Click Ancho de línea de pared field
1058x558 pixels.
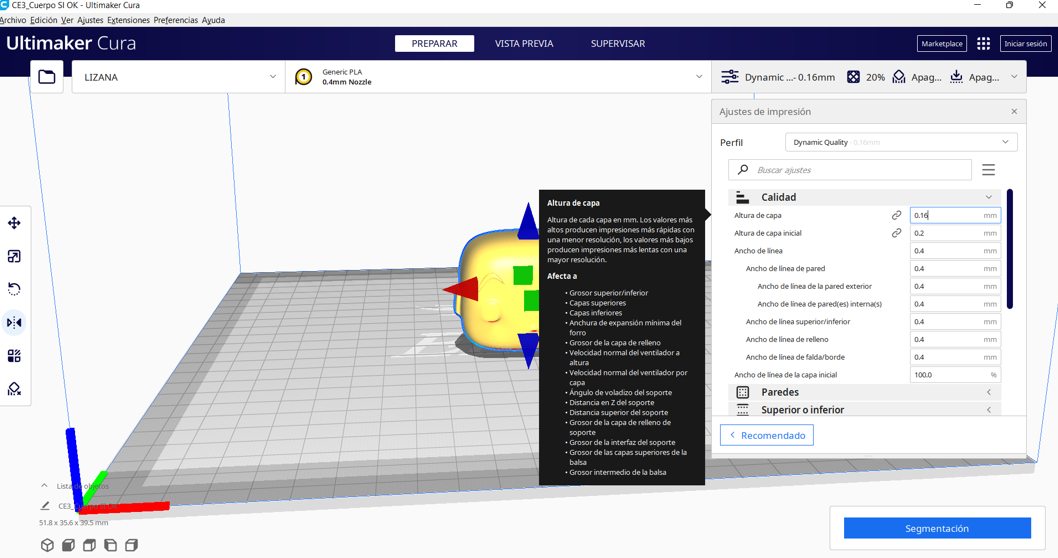pos(955,269)
